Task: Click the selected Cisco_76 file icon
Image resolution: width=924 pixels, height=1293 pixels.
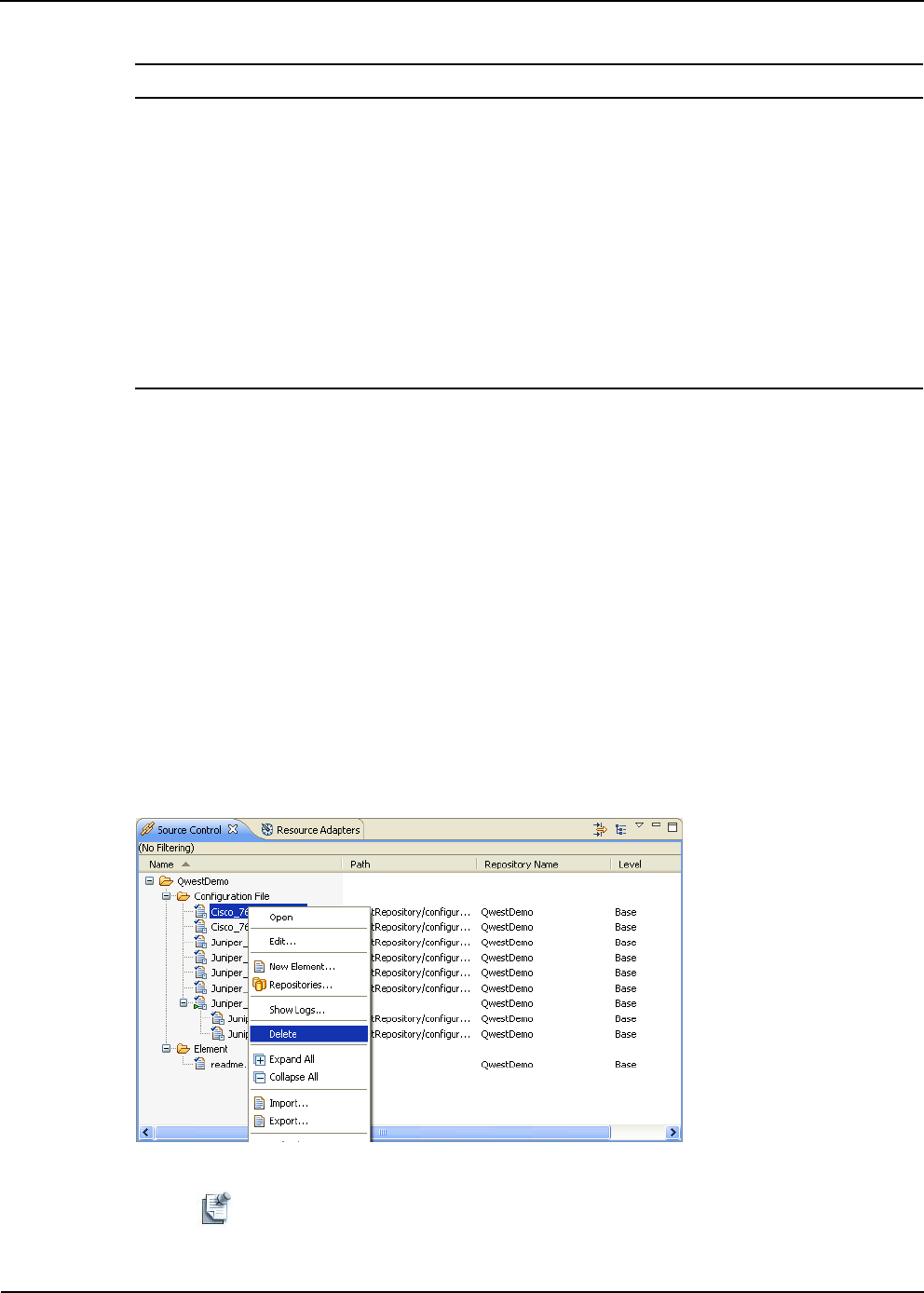Action: point(199,912)
